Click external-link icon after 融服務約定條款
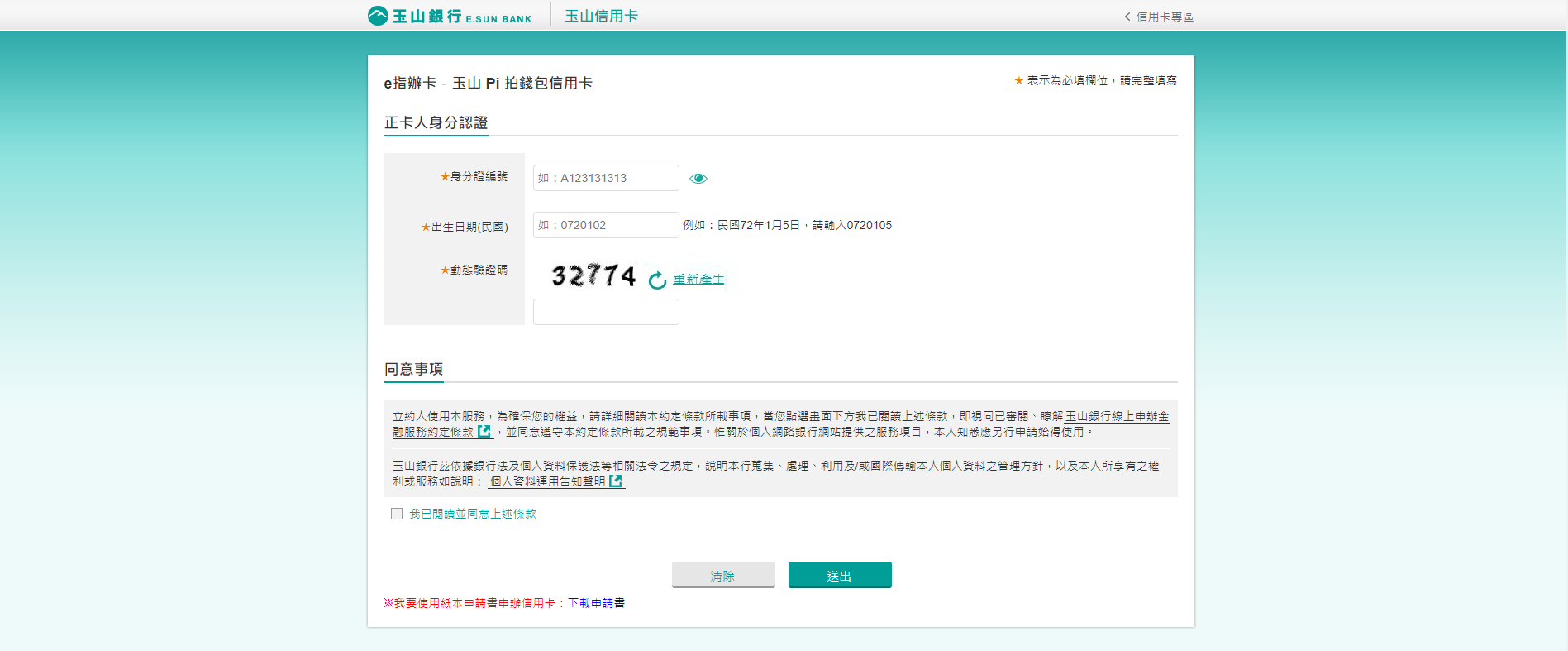1568x651 pixels. (484, 432)
